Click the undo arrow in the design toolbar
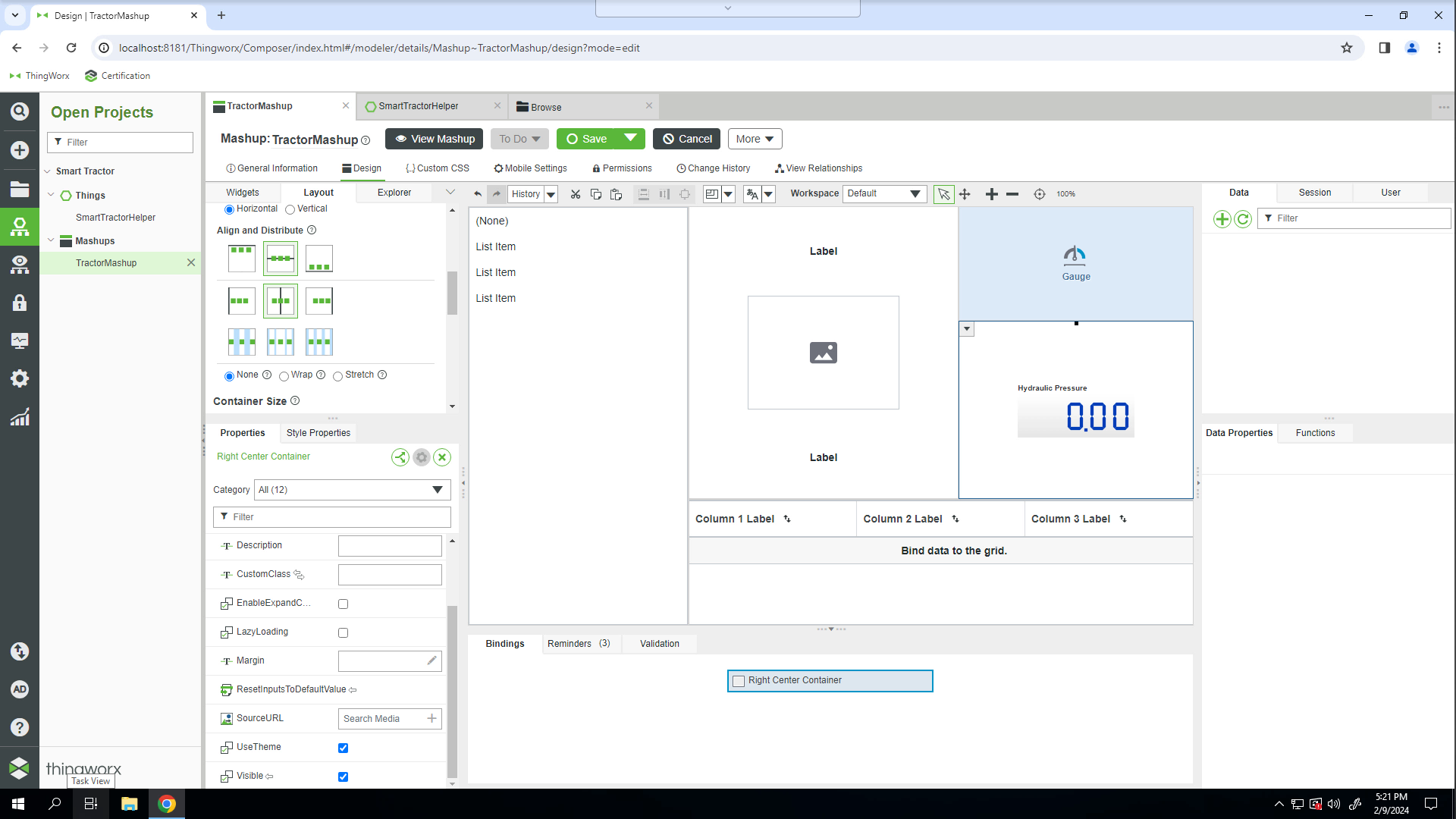Viewport: 1456px width, 819px height. (x=478, y=194)
